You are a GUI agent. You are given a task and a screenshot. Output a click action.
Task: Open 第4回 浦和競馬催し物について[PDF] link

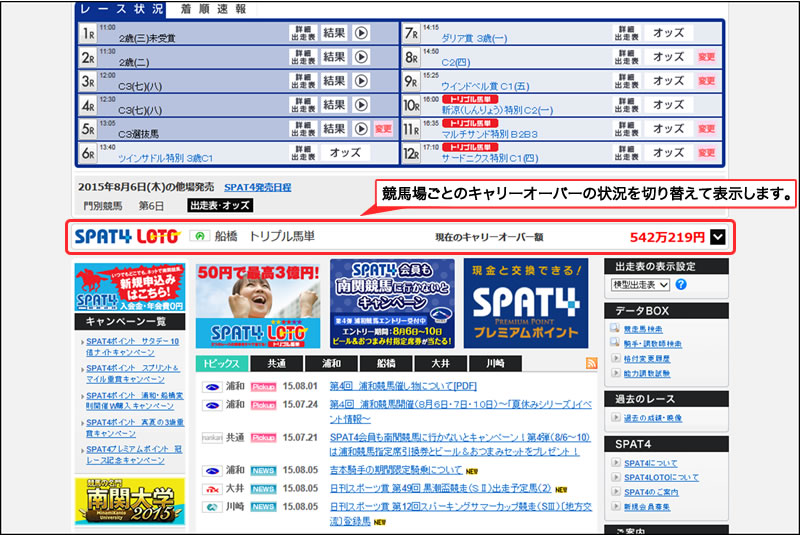(403, 386)
